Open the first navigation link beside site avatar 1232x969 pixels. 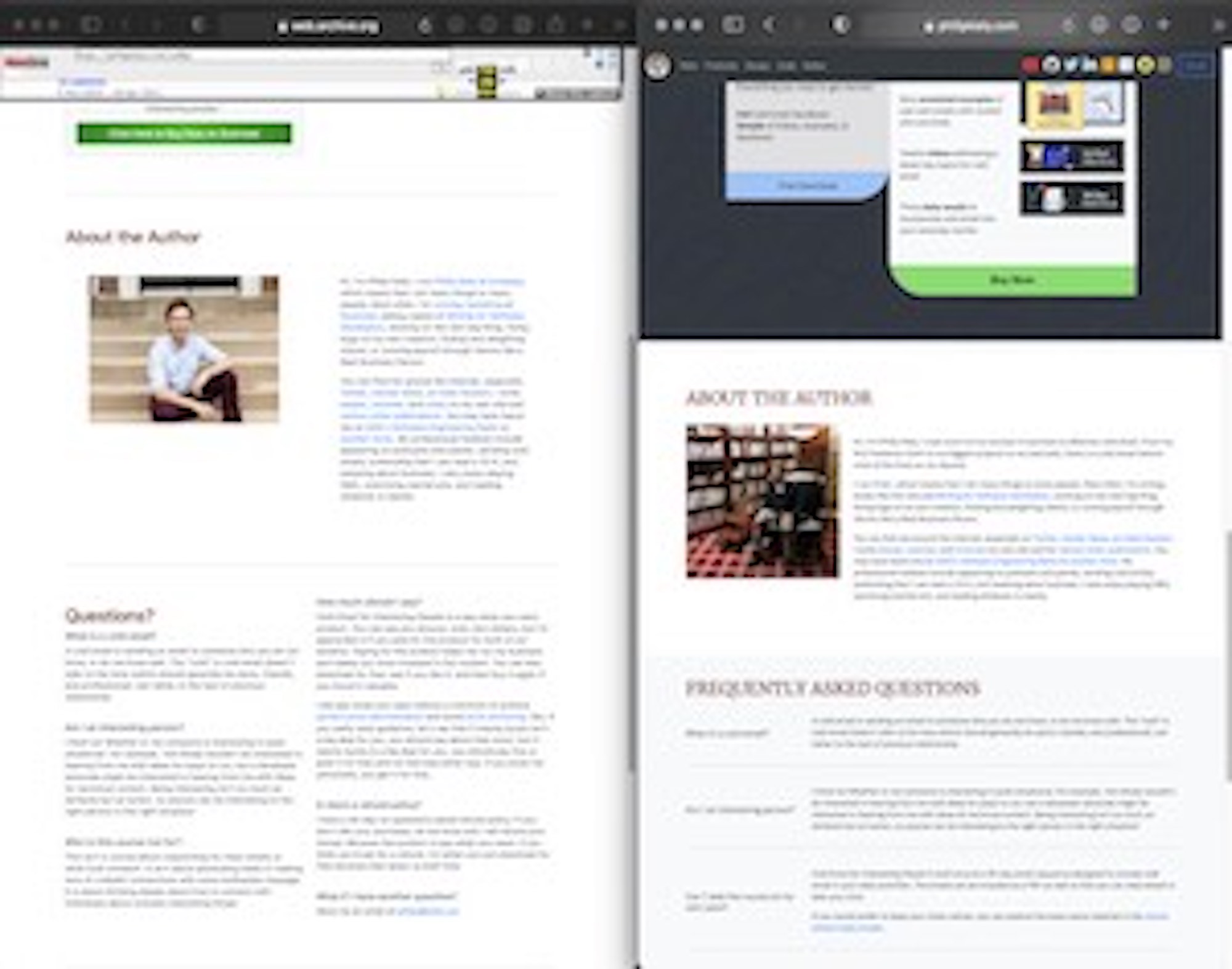click(x=689, y=65)
